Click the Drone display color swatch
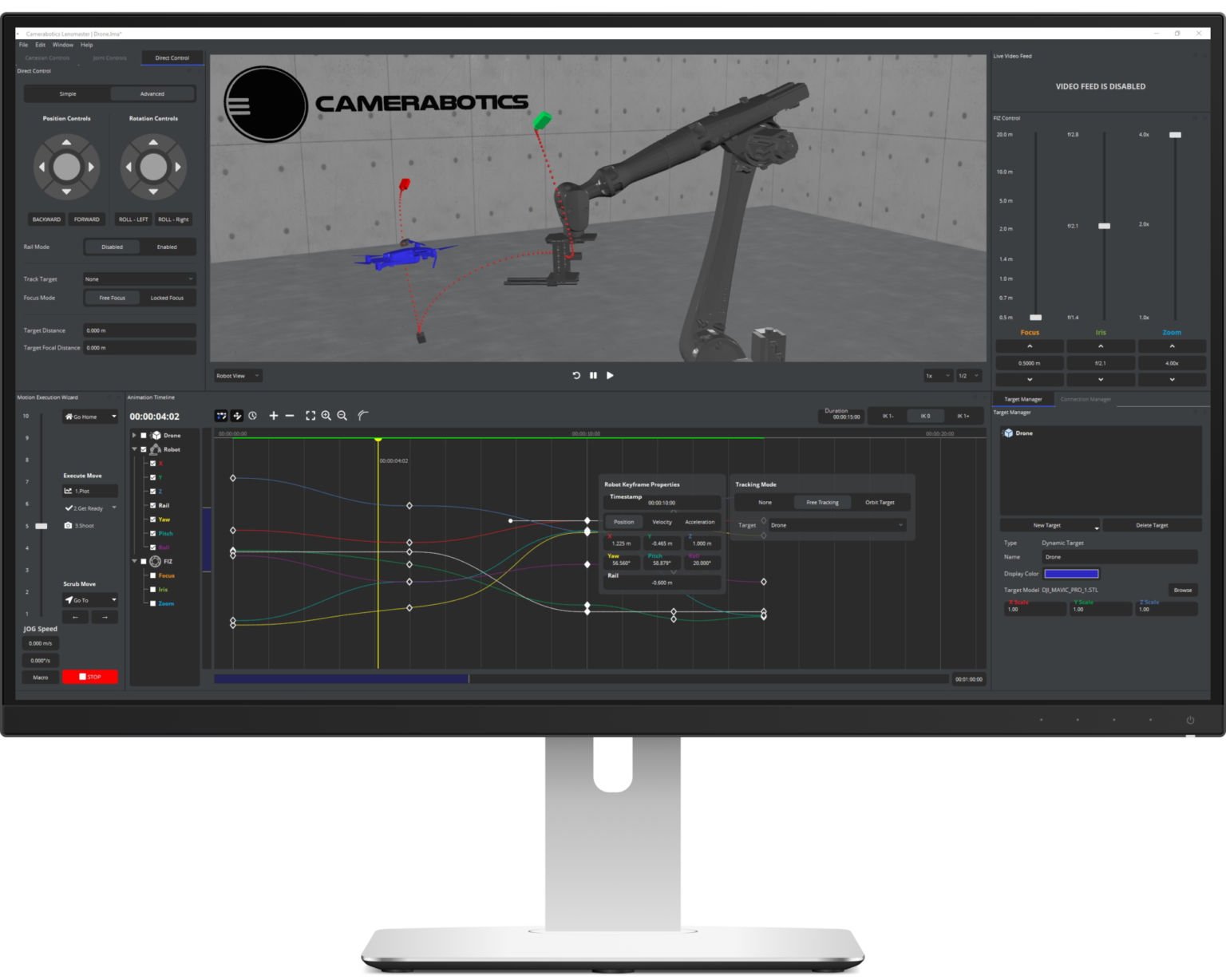Screen dimensions: 1226x980 coord(1071,573)
